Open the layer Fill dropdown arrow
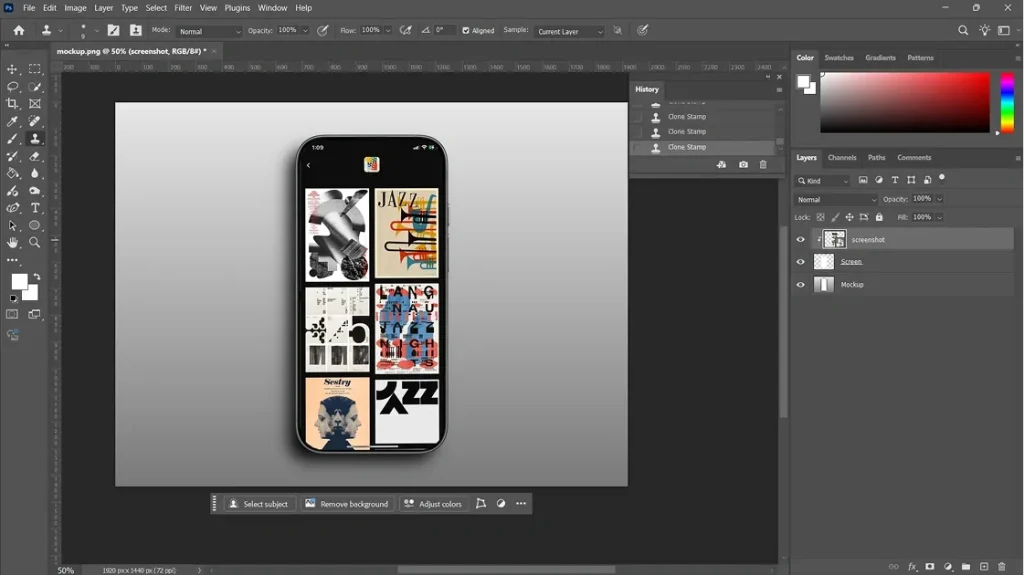1024x575 pixels. coord(940,217)
